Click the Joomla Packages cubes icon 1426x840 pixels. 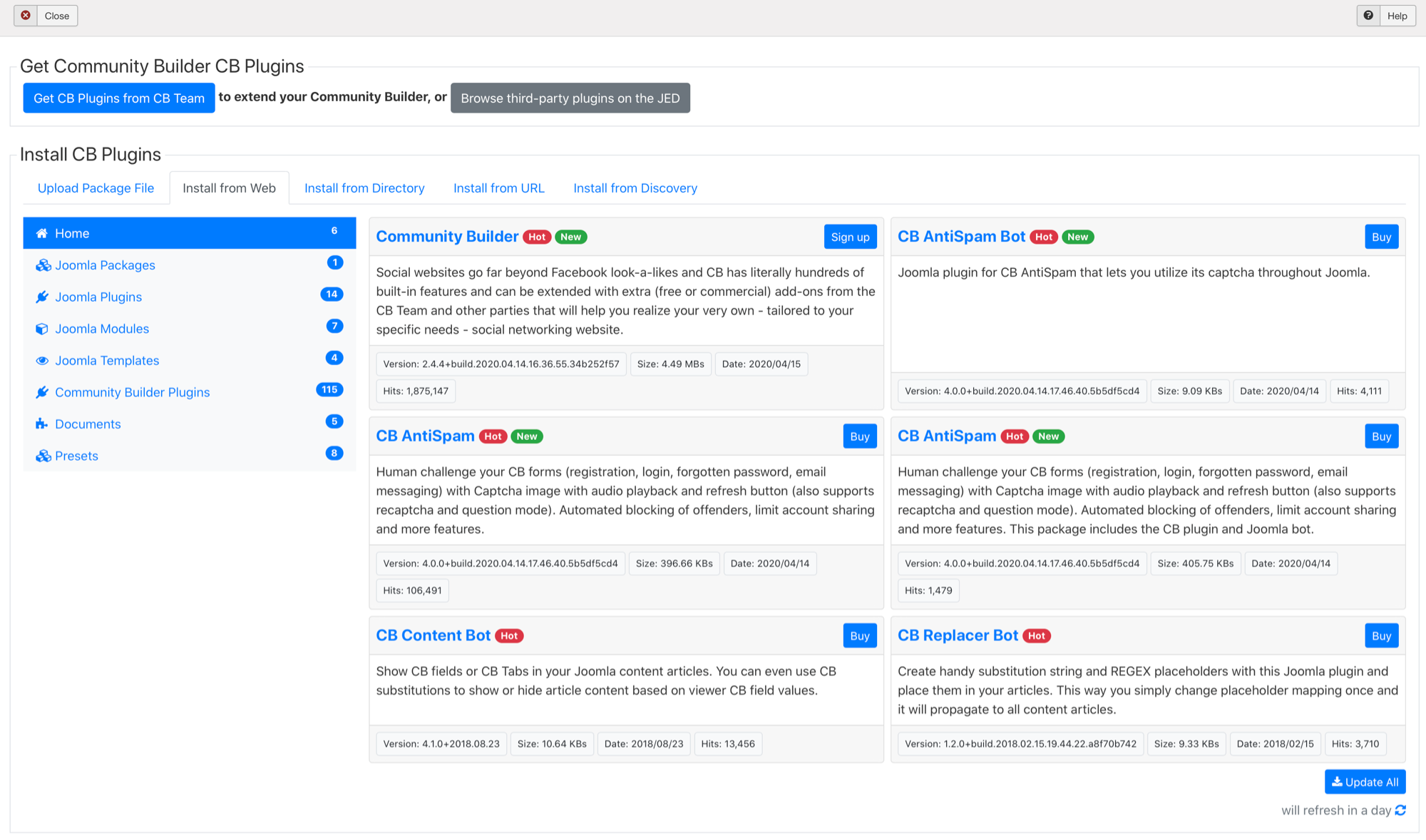[x=43, y=265]
